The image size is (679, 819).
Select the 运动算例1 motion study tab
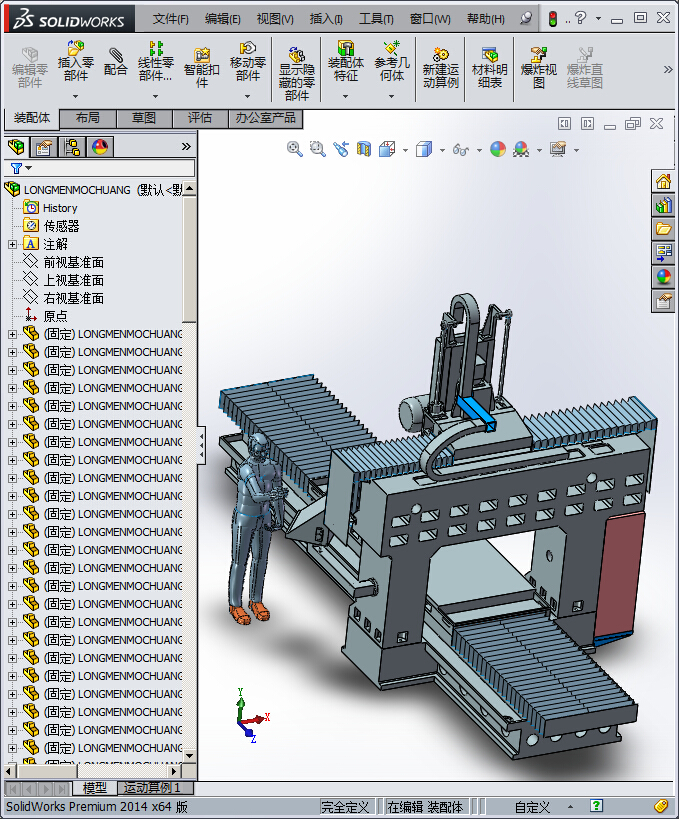click(x=155, y=788)
